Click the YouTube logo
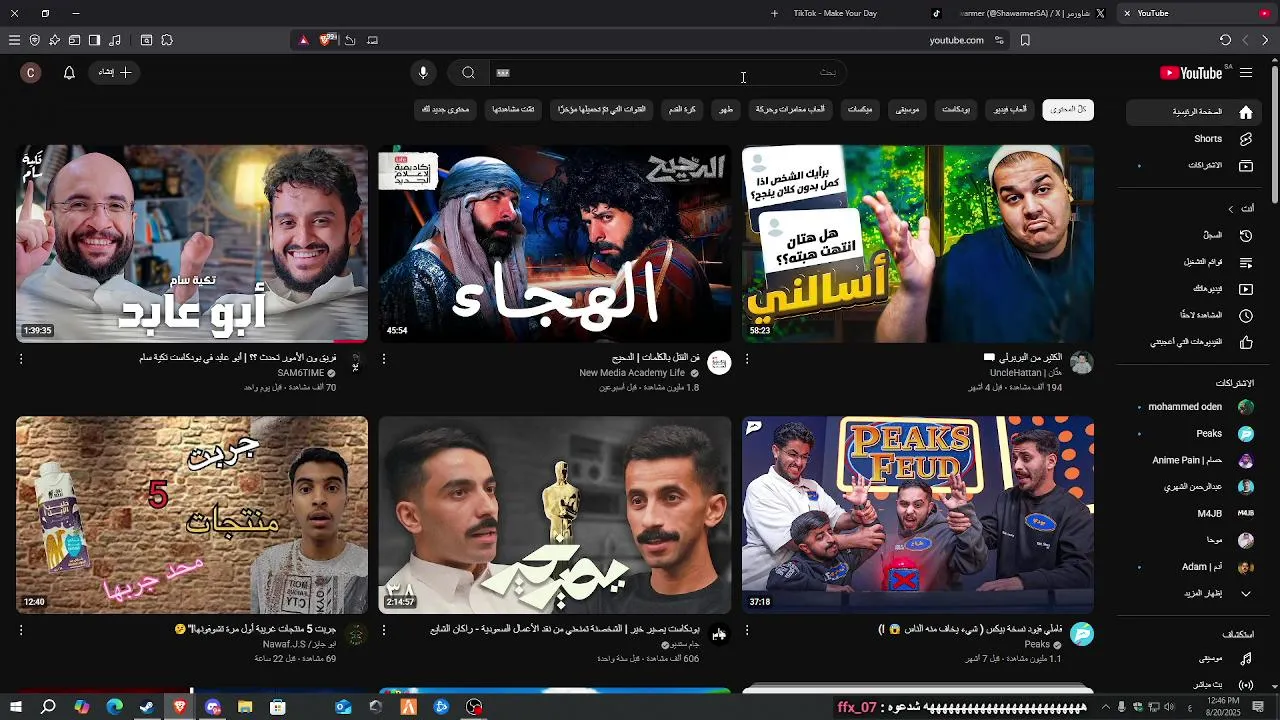This screenshot has width=1280, height=720. (1191, 73)
